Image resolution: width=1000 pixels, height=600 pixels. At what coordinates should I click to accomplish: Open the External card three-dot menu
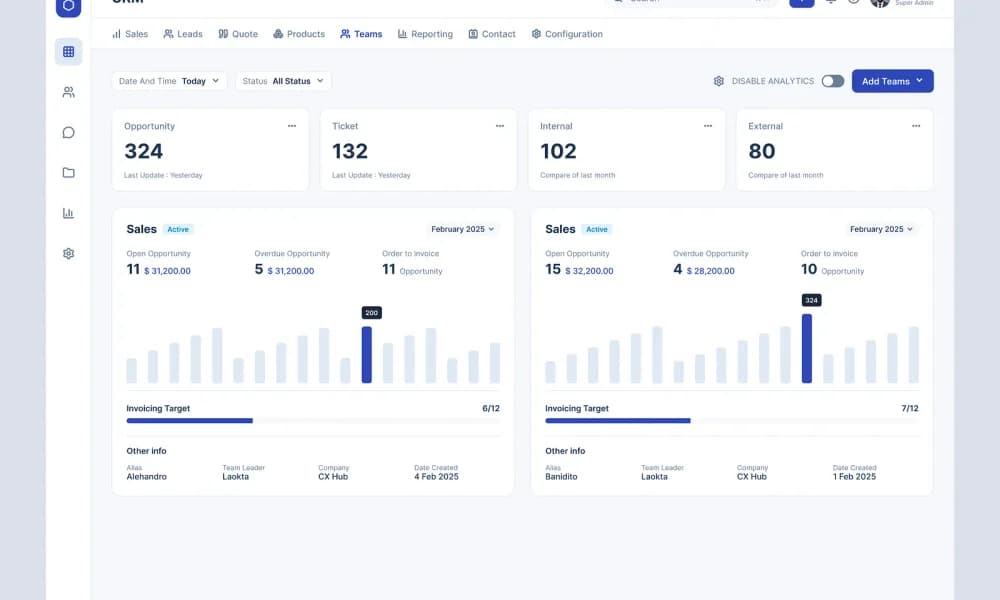pos(916,126)
